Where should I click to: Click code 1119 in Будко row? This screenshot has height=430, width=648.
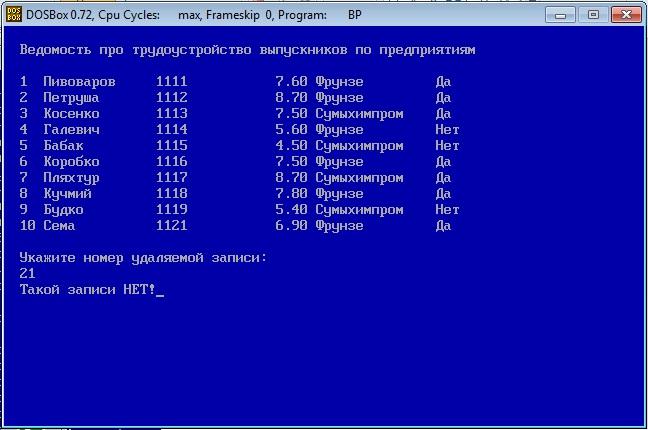point(172,209)
